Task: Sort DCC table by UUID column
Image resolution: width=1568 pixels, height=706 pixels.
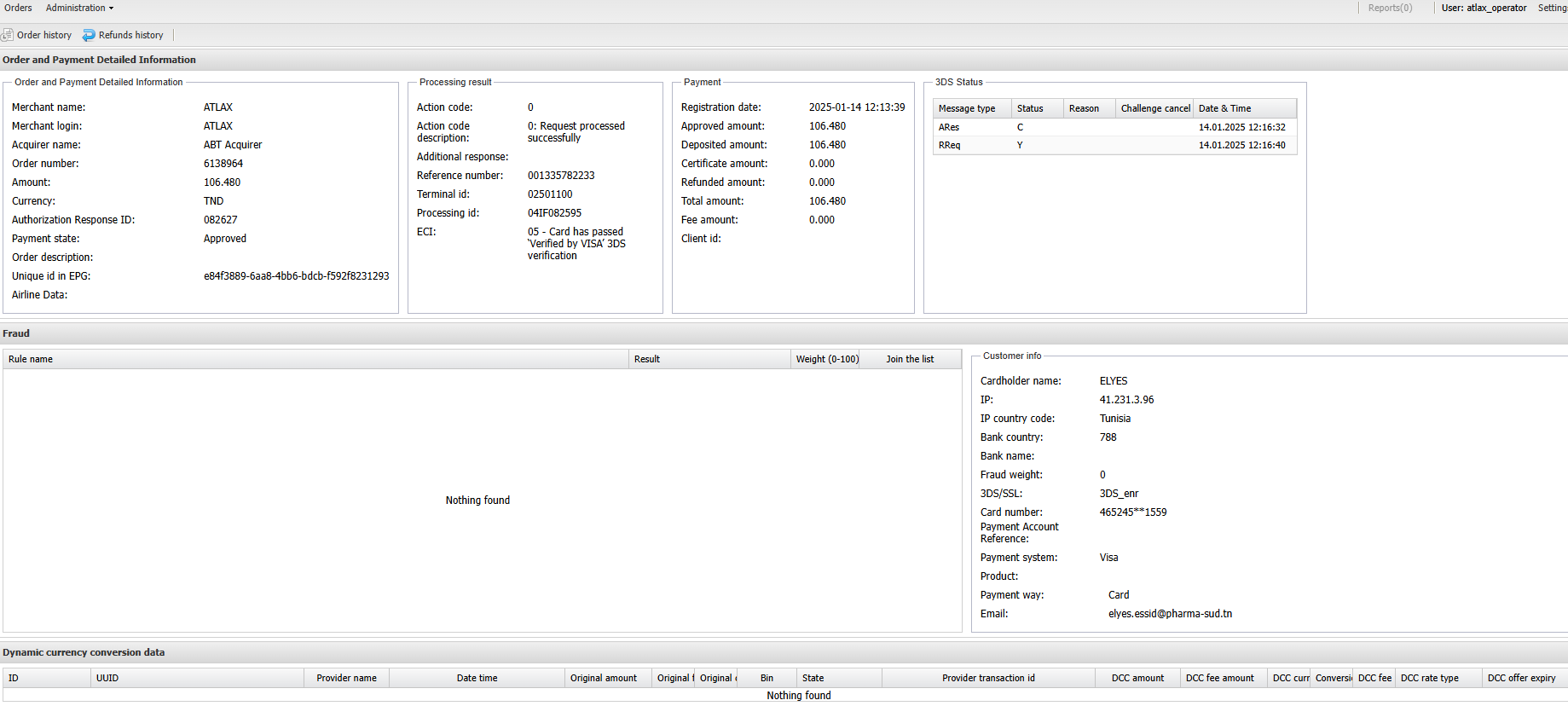Action: pos(107,678)
